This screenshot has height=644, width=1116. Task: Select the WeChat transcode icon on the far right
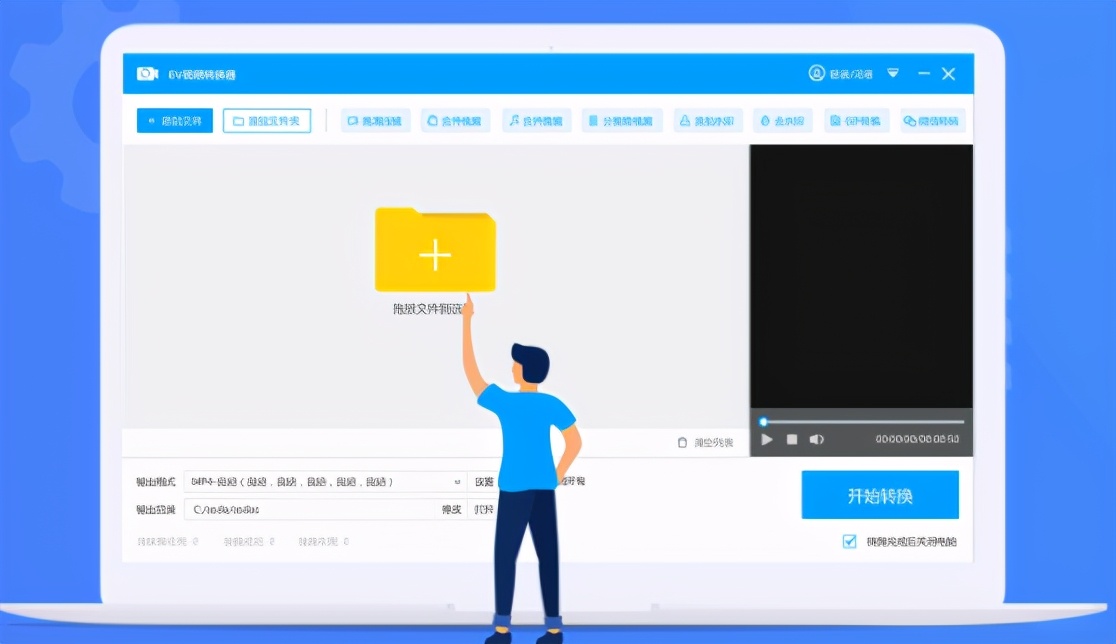(931, 120)
